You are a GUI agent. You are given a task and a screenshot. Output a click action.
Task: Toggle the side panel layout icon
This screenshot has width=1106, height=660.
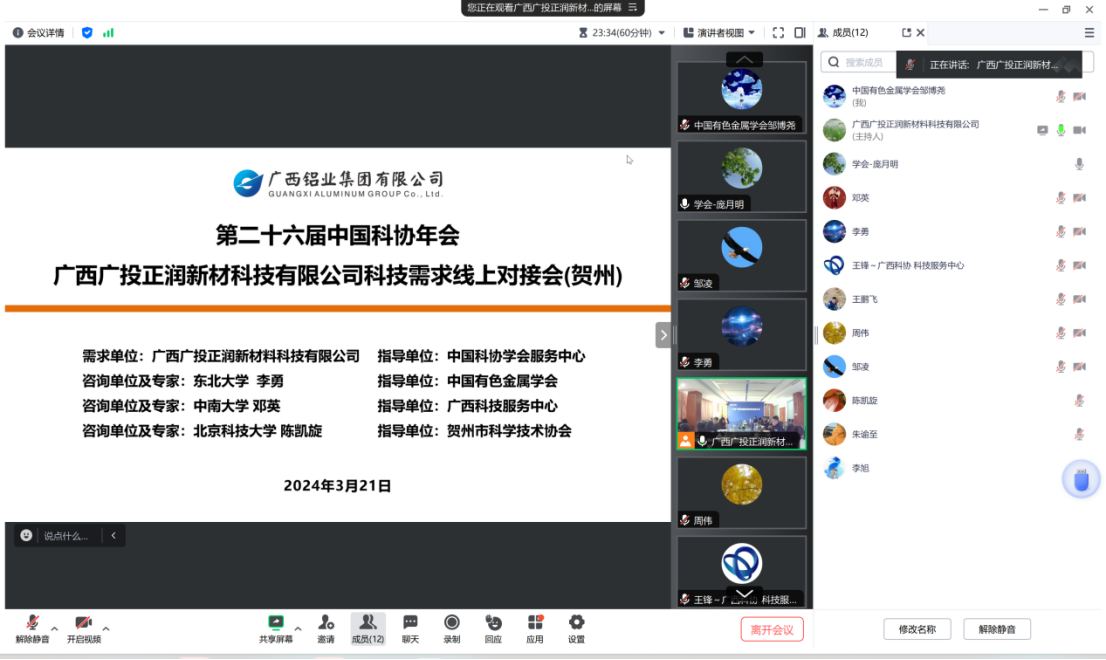[x=800, y=32]
